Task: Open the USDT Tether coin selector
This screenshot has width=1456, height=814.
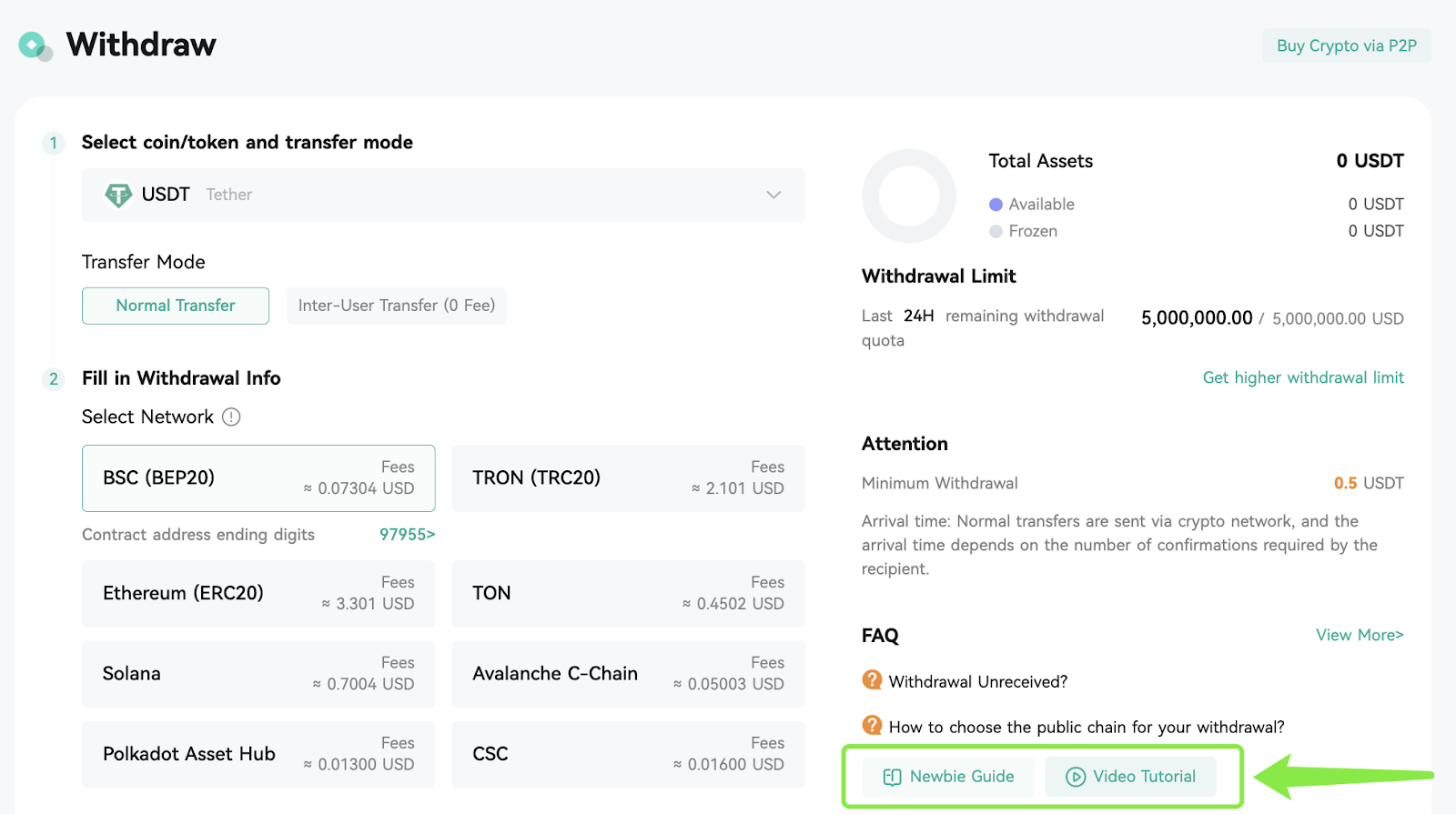Action: (443, 195)
